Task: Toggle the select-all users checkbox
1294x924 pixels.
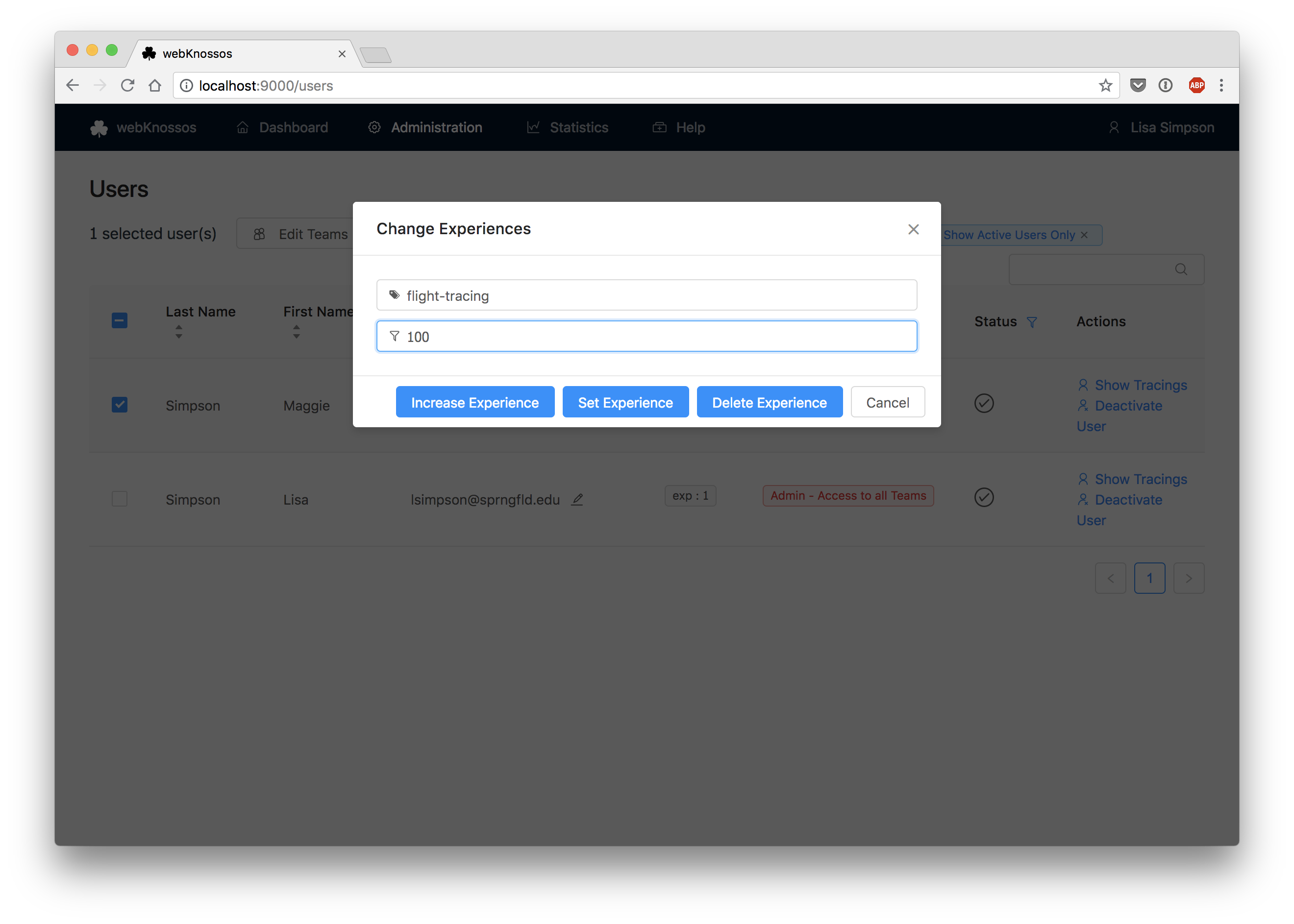Action: (x=120, y=321)
